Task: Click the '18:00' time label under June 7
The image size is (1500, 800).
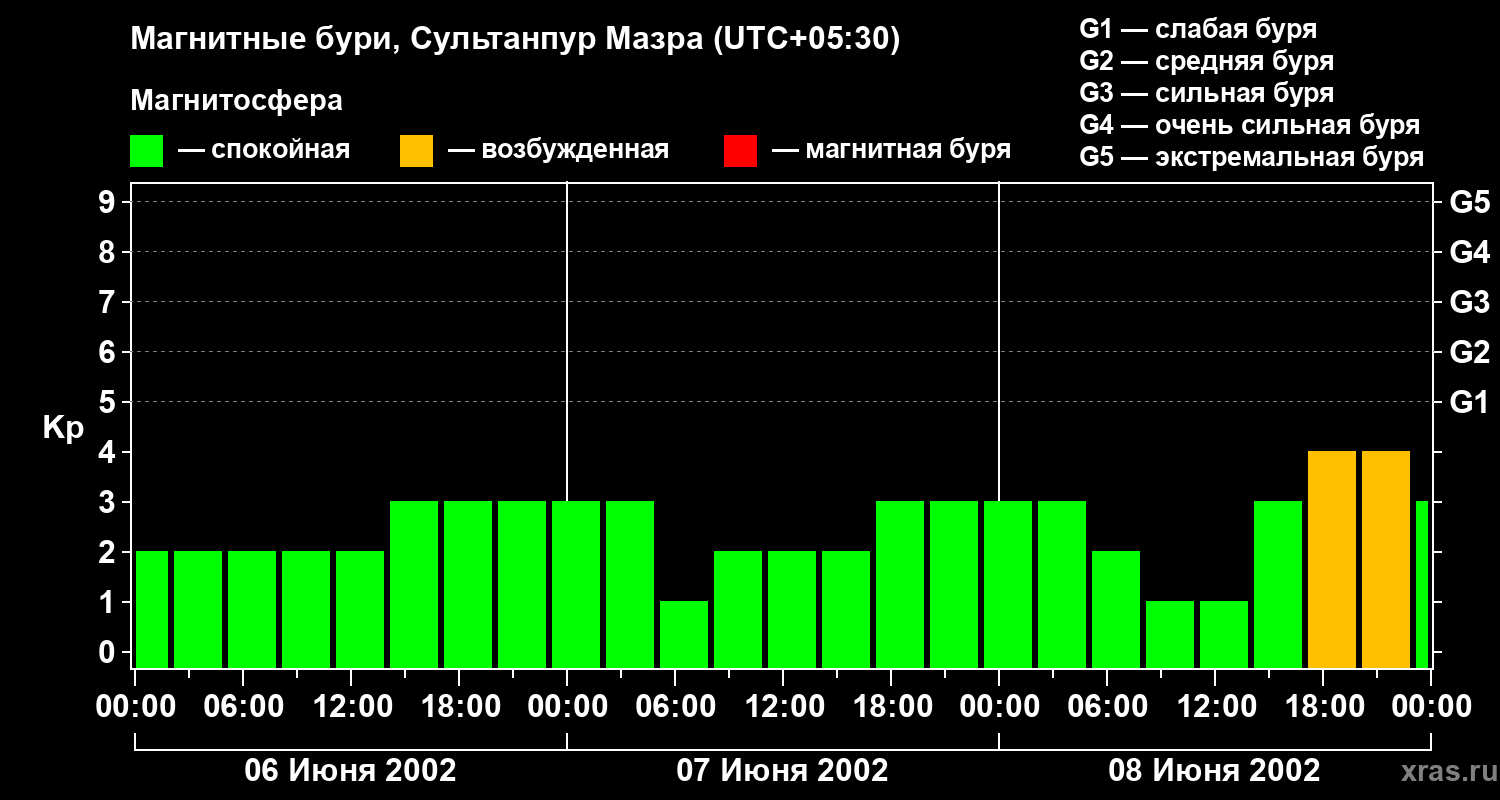Action: (x=892, y=707)
